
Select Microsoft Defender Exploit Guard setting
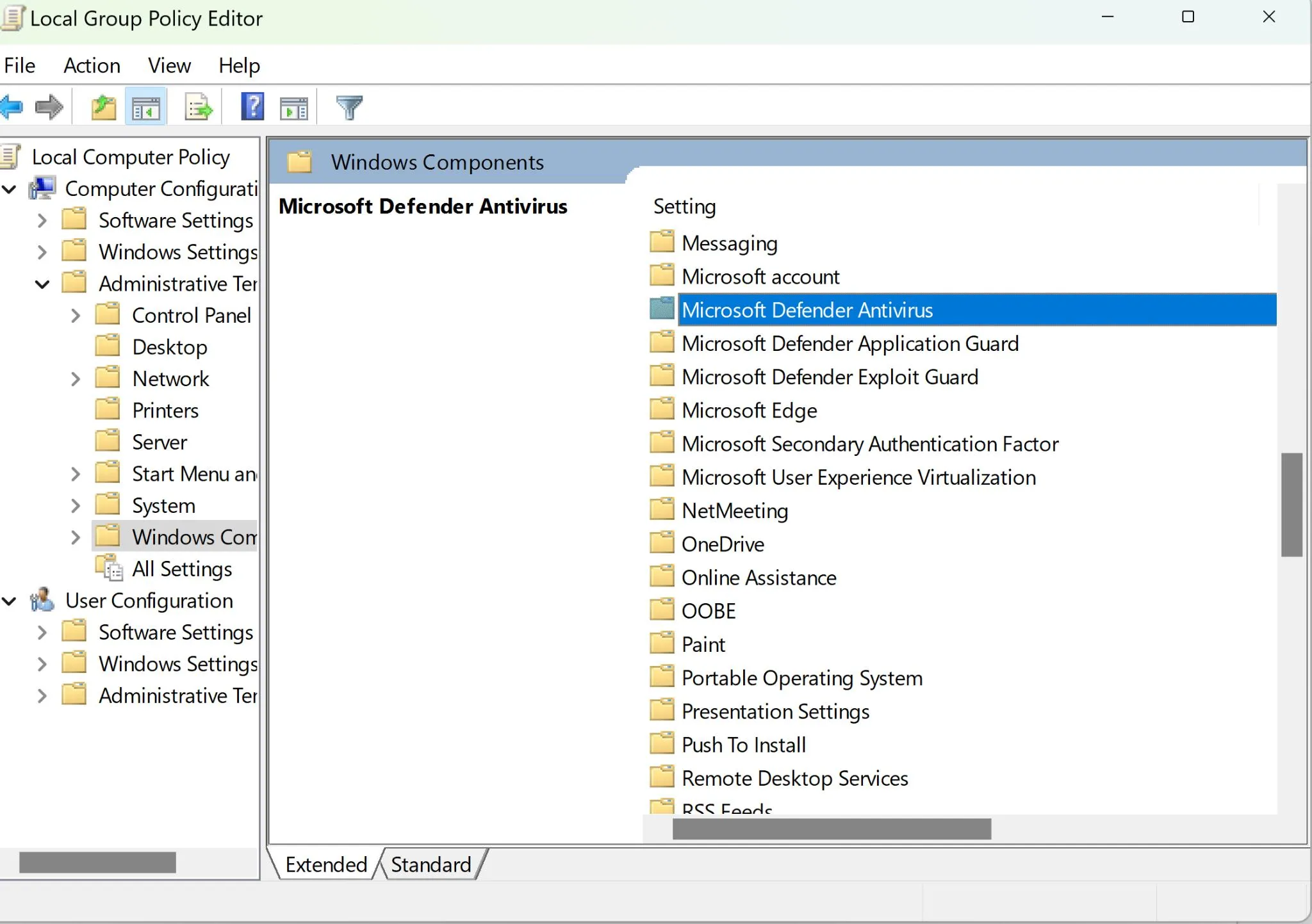(x=830, y=377)
